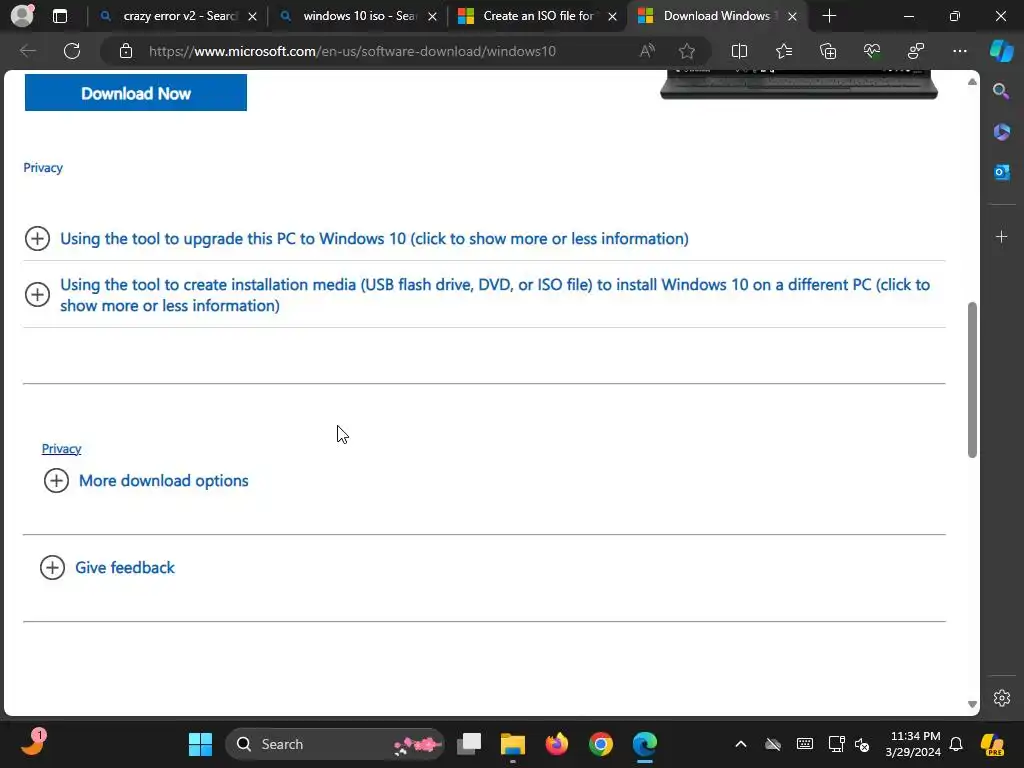Show hidden system tray icons
1024x768 pixels.
coord(741,744)
